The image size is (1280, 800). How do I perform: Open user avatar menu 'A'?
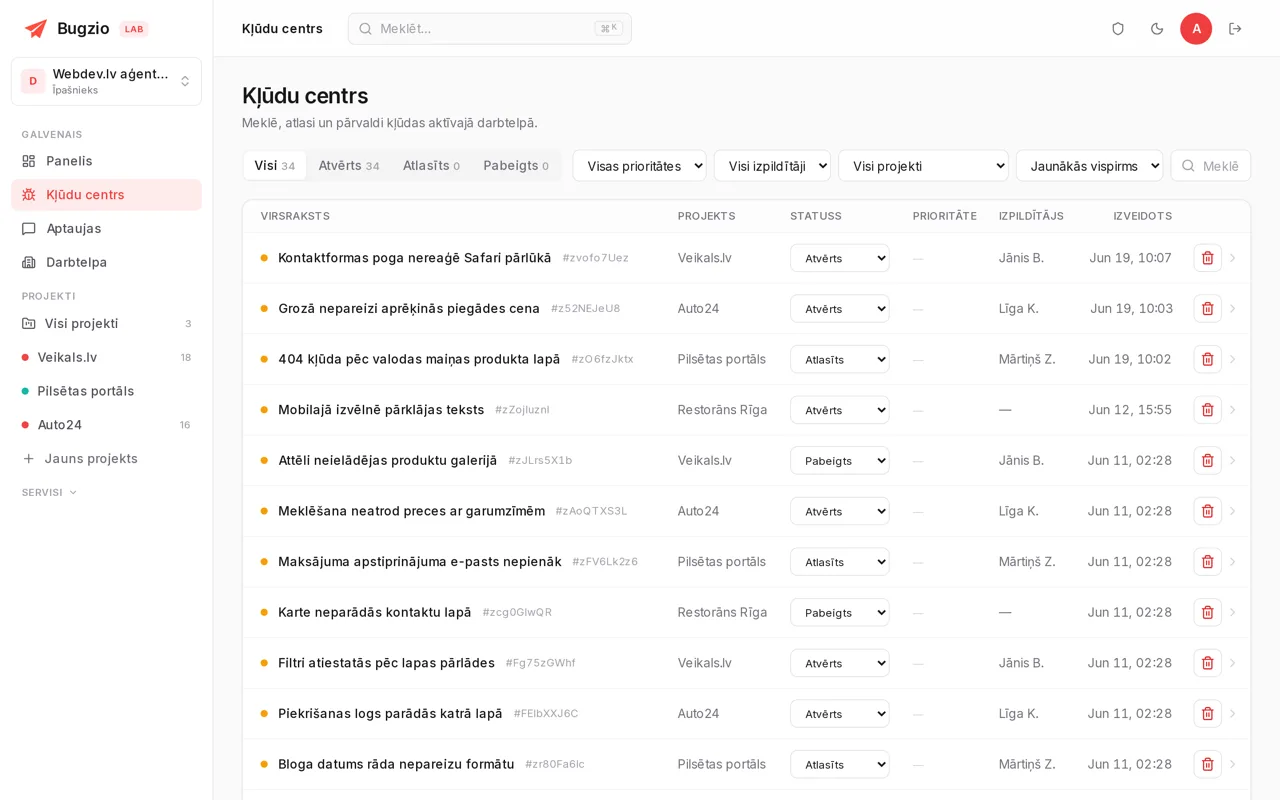coord(1196,29)
